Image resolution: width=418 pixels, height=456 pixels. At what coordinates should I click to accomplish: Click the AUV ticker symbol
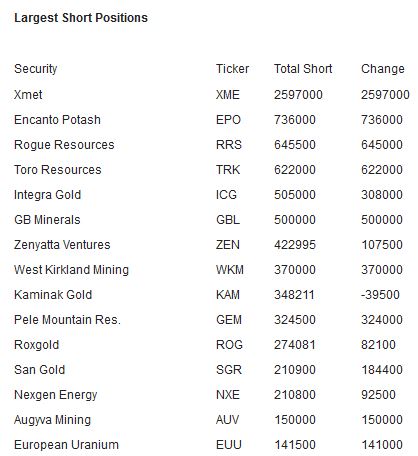pyautogui.click(x=228, y=420)
